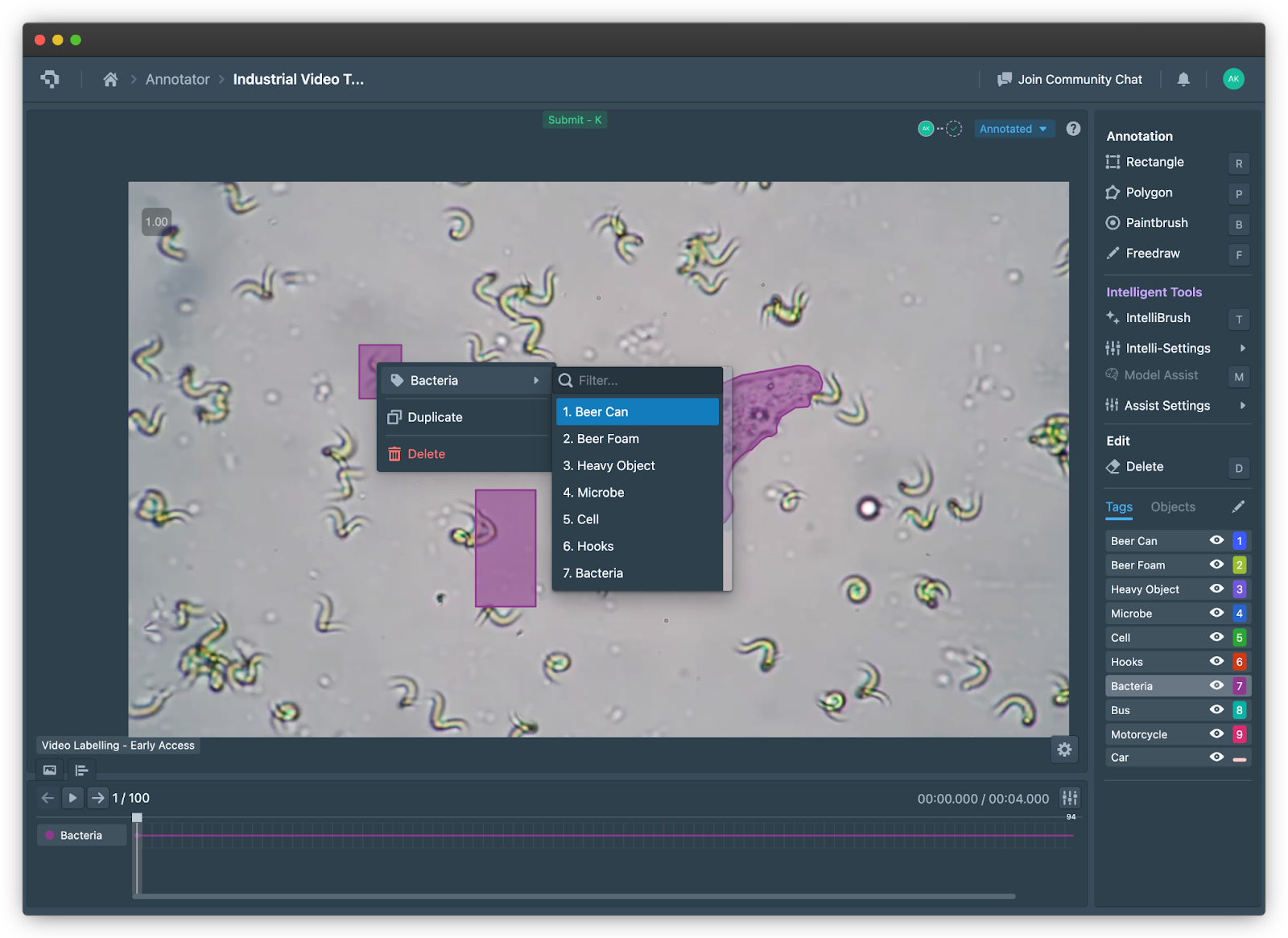Click the Submit - K button
The image size is (1288, 938).
575,119
